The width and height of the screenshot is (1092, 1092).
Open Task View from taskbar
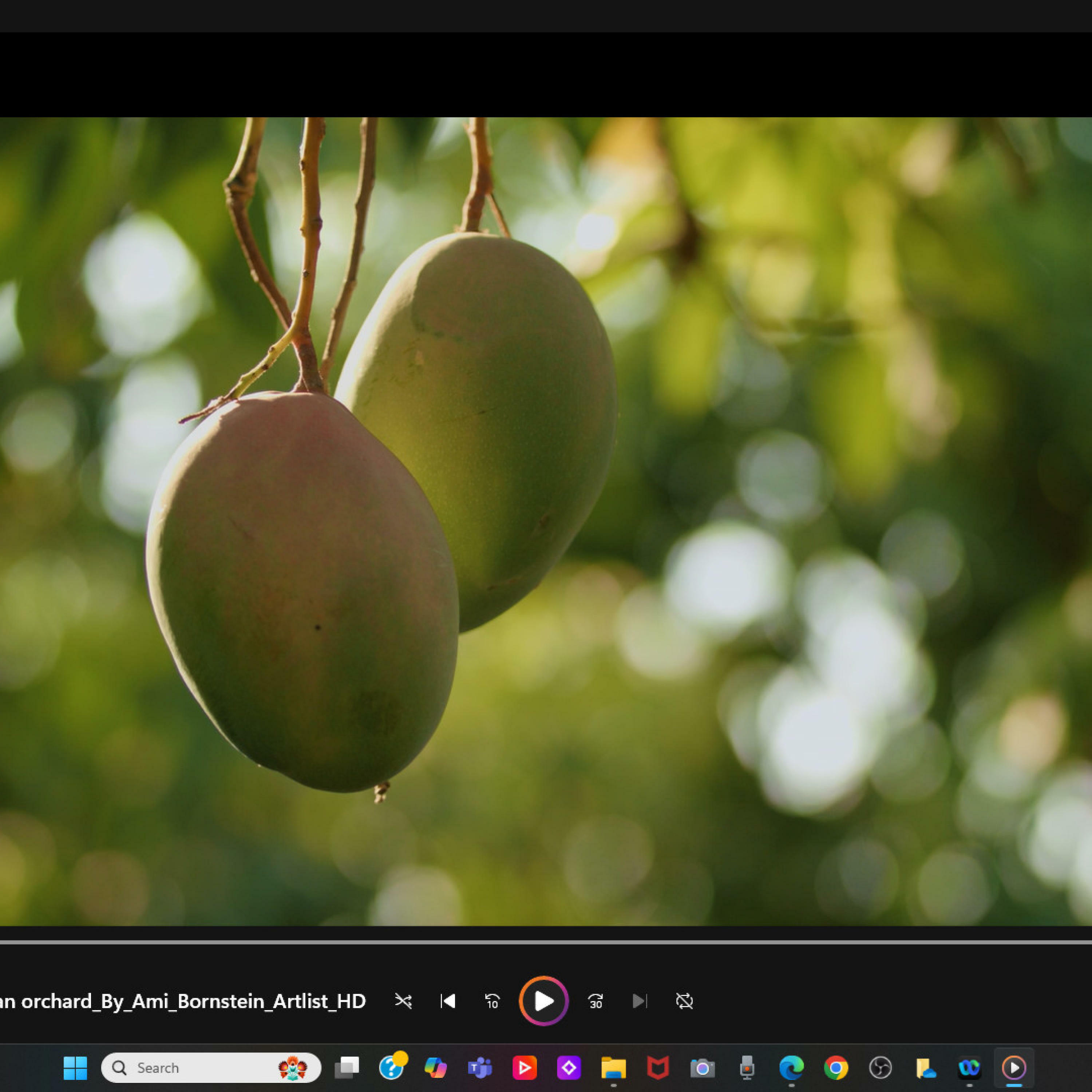tap(347, 1068)
